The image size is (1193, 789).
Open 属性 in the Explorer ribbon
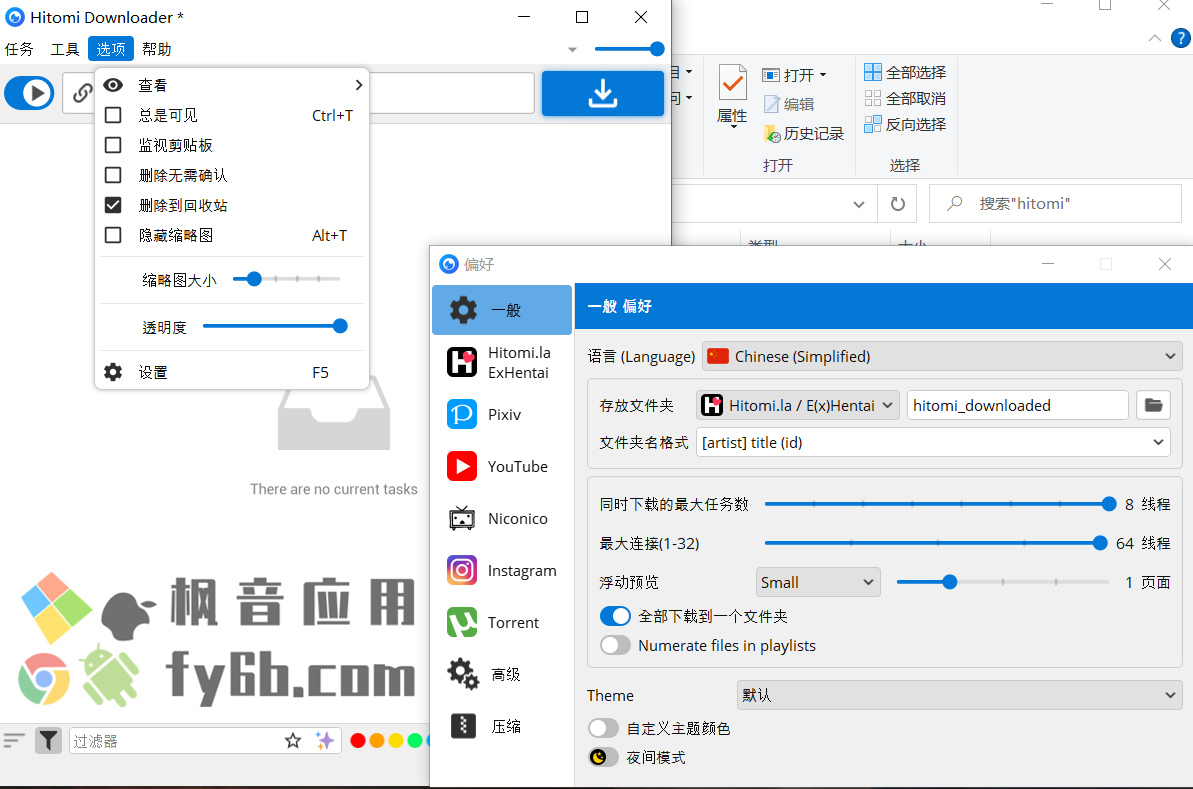[732, 96]
